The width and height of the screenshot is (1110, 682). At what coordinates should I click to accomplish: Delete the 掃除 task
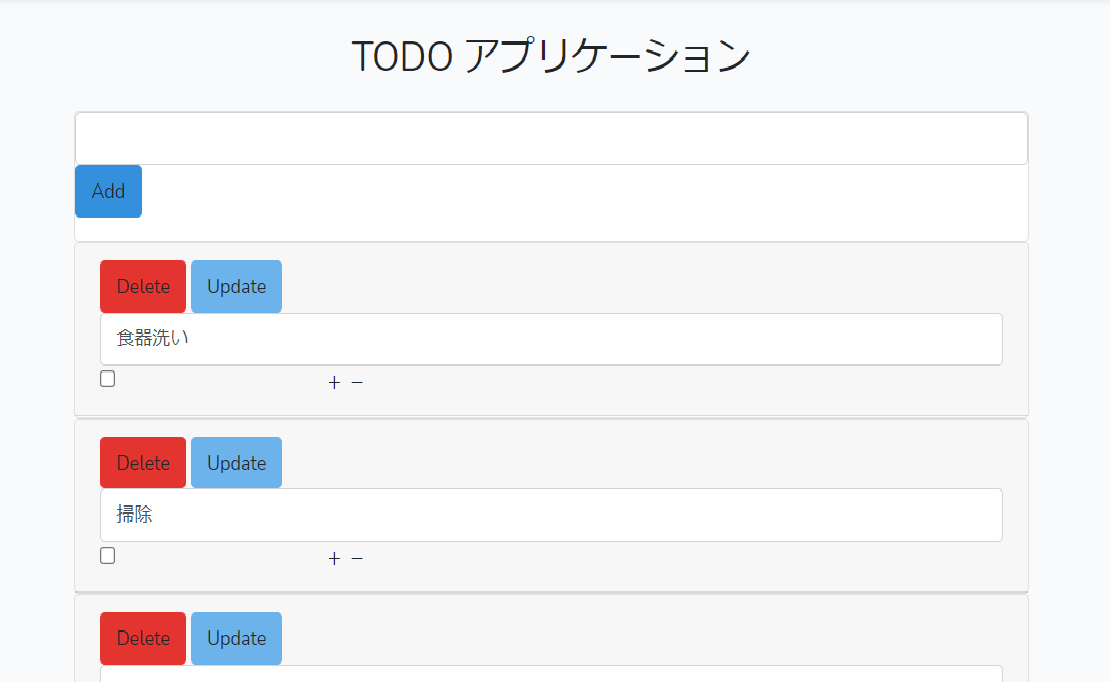(x=142, y=462)
